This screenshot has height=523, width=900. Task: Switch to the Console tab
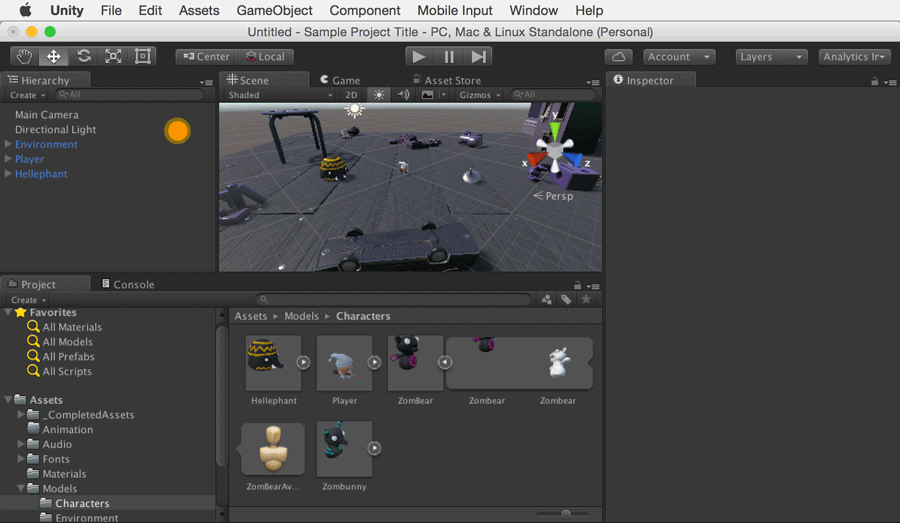(127, 284)
